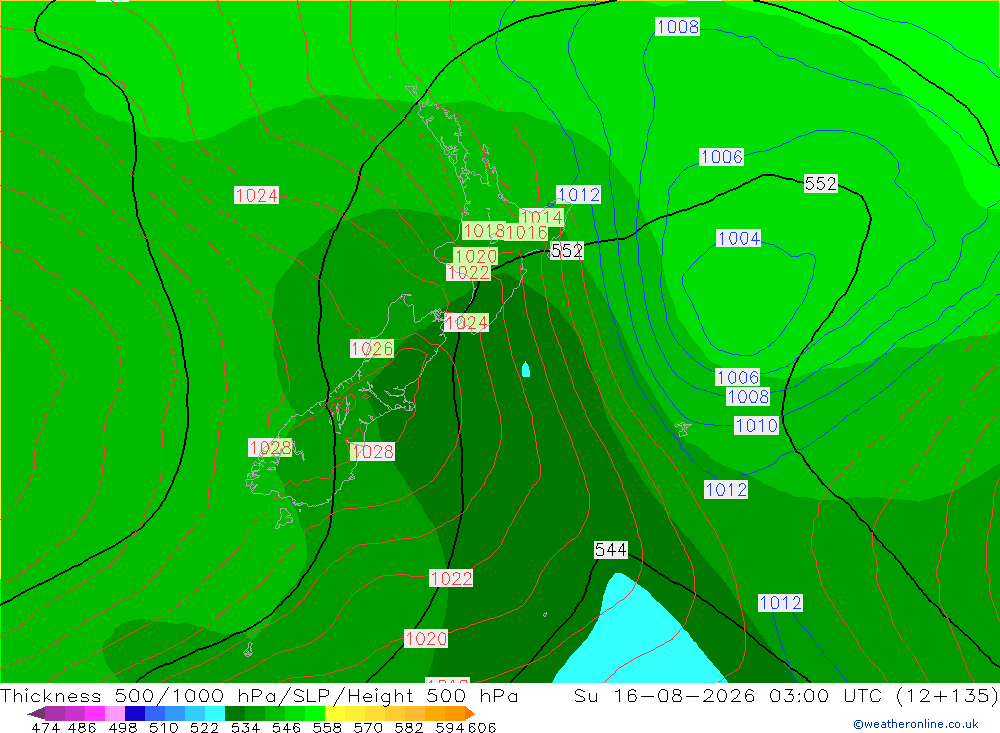Select the 1018 isobar label
Screen dimensions: 1000x733
tap(483, 230)
